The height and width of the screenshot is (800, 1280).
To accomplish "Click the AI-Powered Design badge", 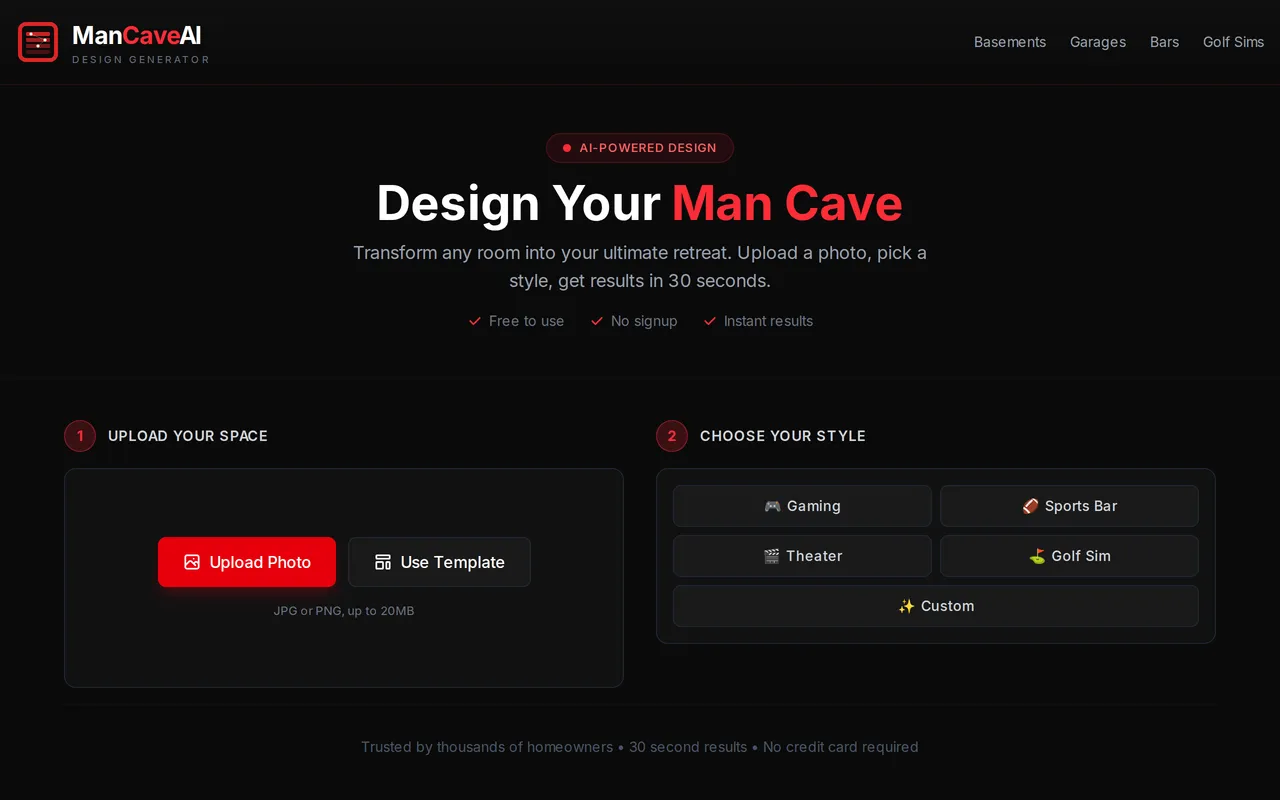I will click(x=640, y=148).
